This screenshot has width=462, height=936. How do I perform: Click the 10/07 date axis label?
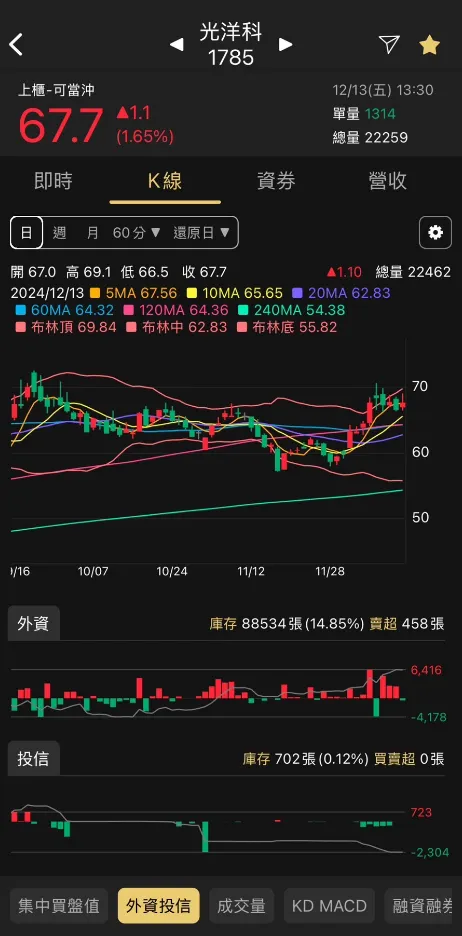pyautogui.click(x=93, y=571)
